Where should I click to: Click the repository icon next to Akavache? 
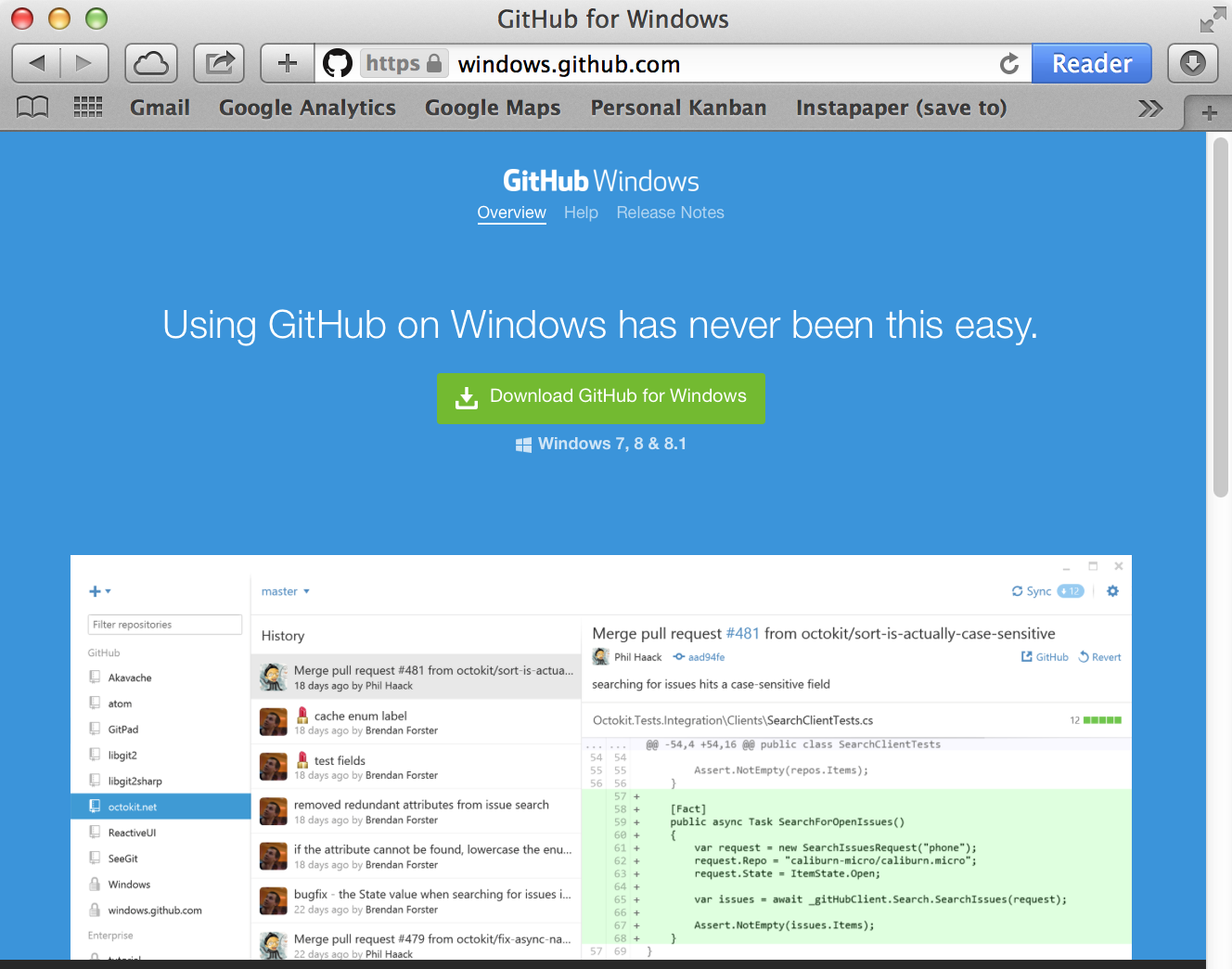point(95,677)
